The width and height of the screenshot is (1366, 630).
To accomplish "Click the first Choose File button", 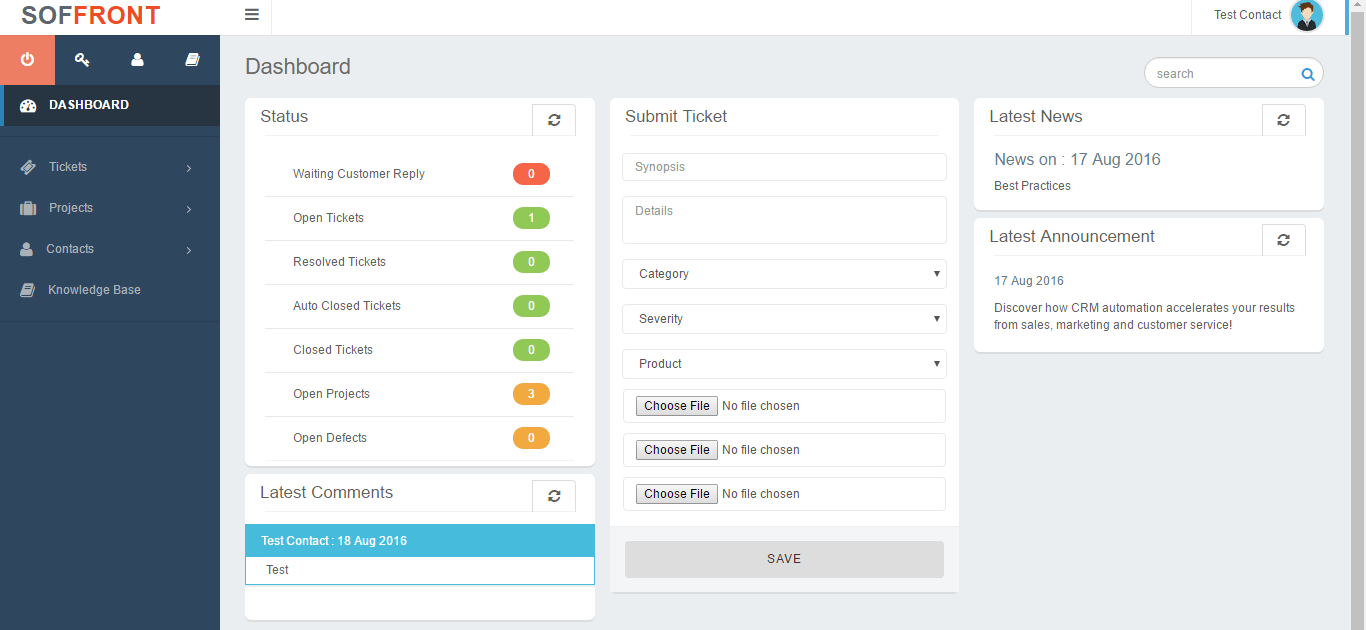I will pos(676,405).
